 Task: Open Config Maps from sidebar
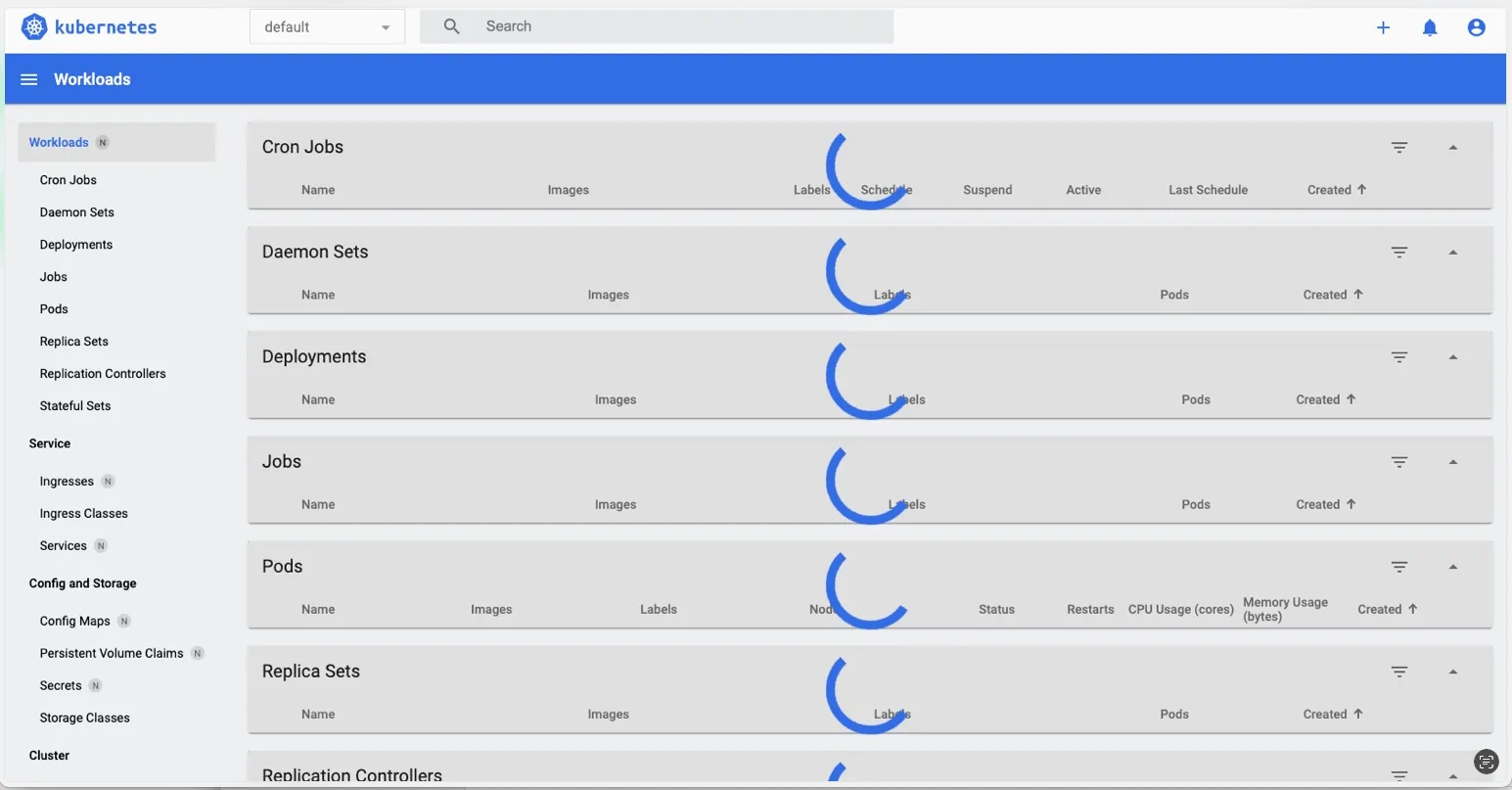click(74, 622)
